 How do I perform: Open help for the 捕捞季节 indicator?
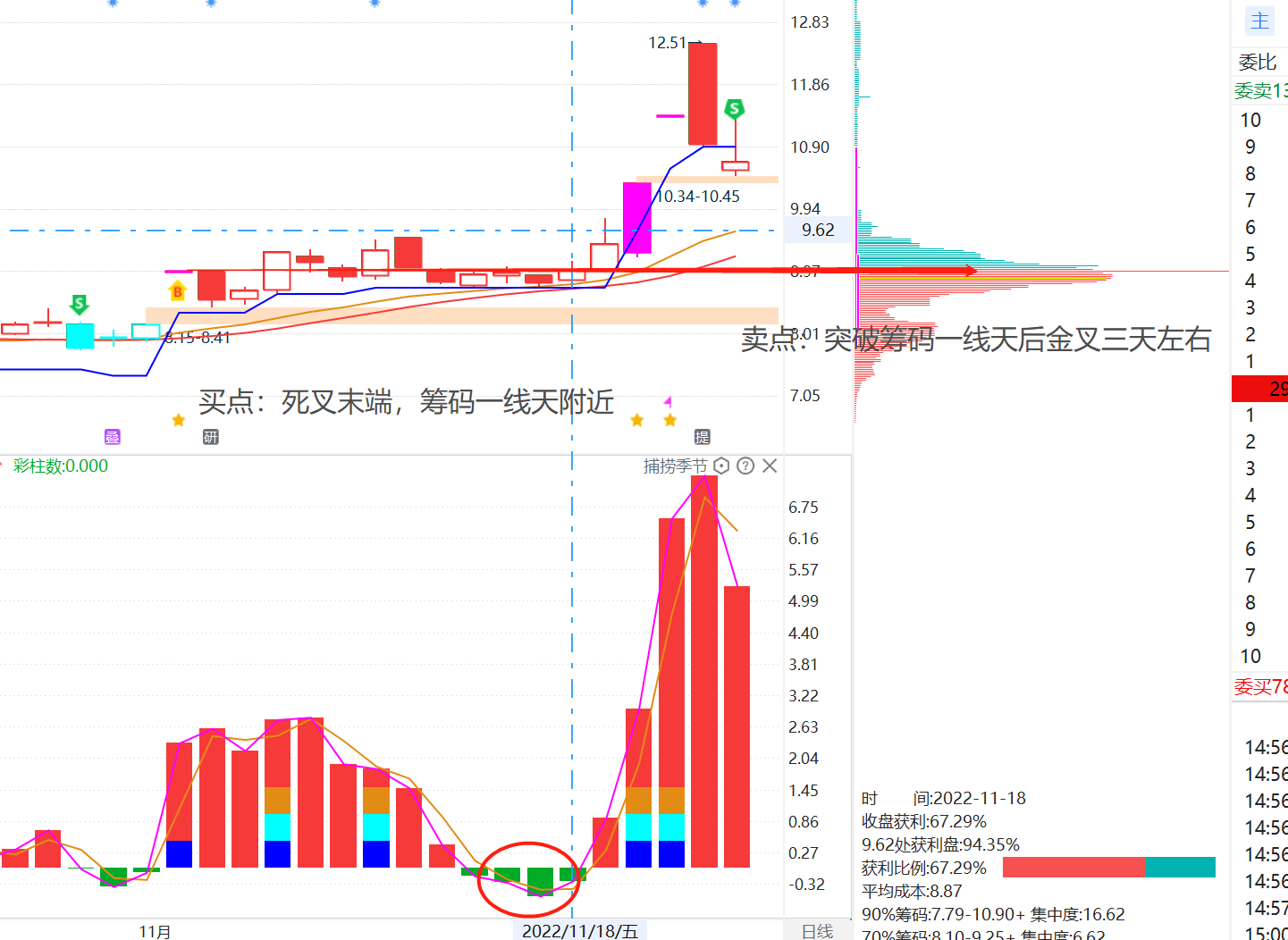[x=745, y=466]
